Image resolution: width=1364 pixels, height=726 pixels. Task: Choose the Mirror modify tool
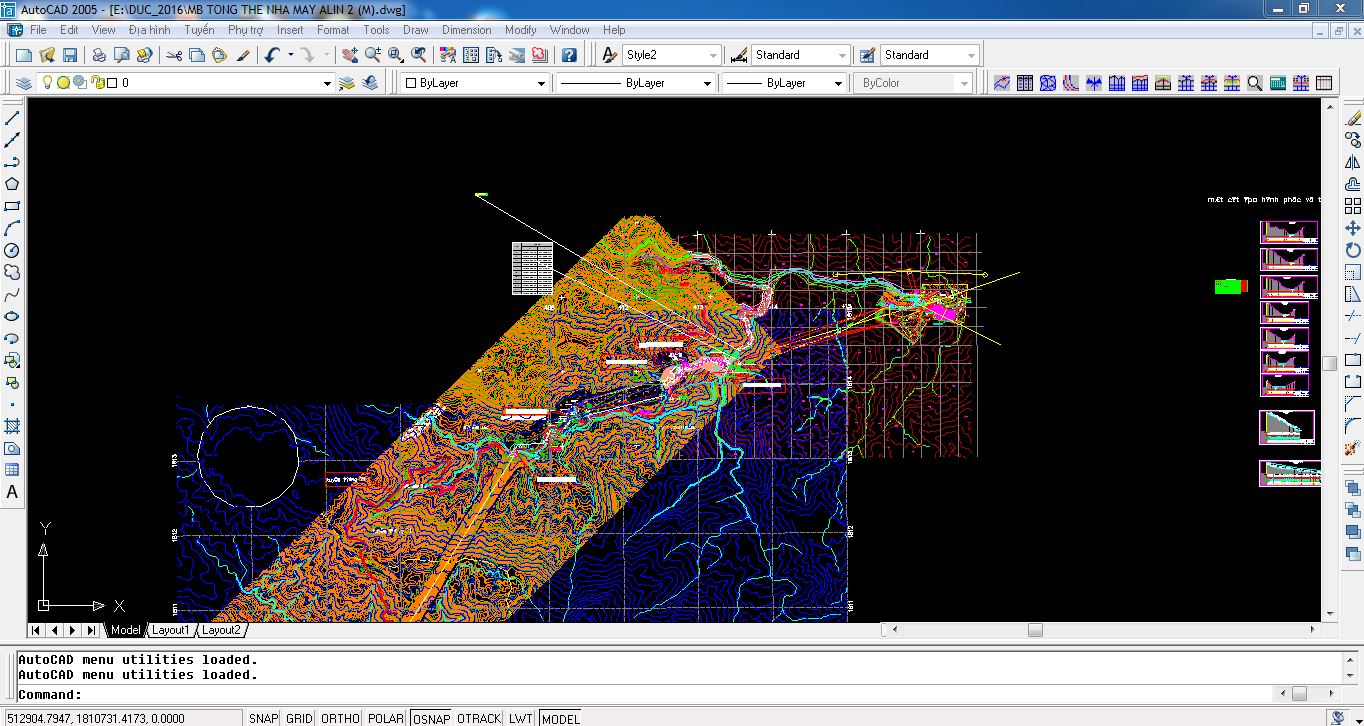click(1353, 162)
